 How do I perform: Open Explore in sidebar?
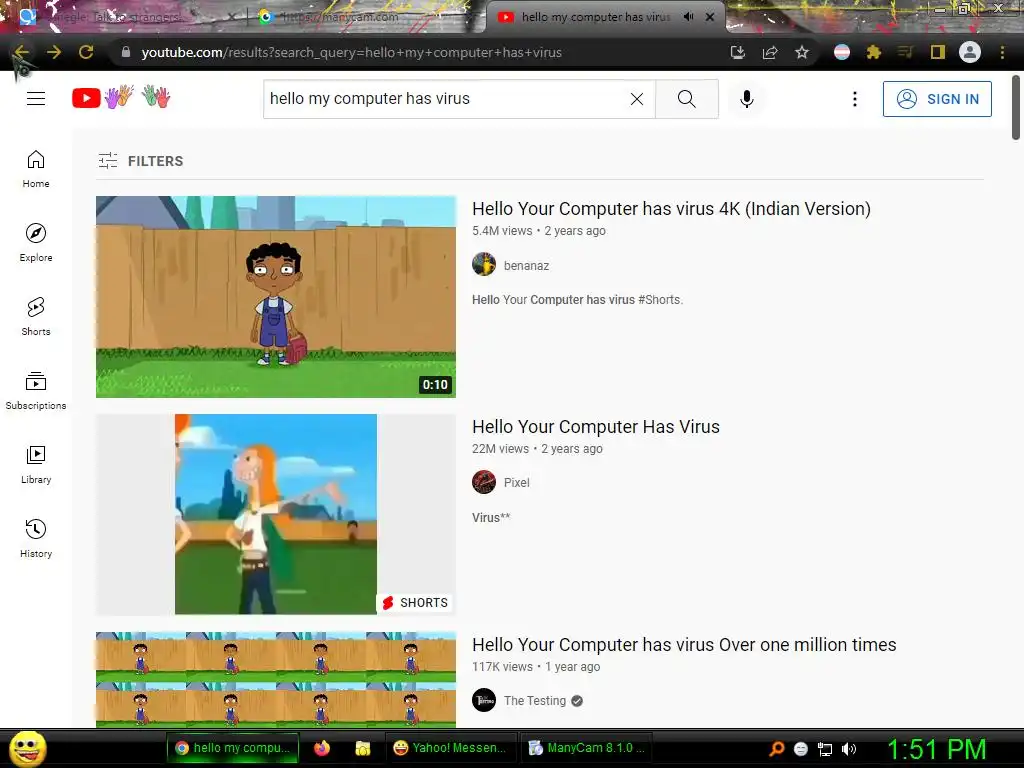coord(36,242)
